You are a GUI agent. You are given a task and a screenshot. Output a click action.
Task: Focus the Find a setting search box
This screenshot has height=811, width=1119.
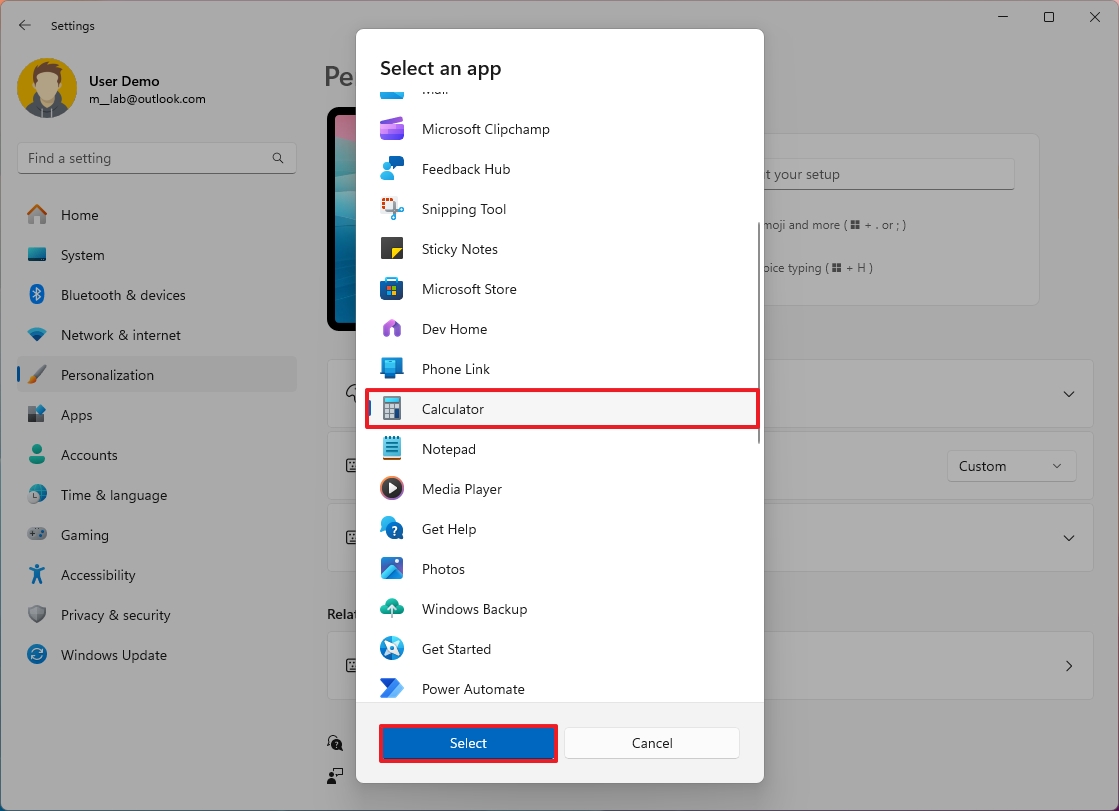(x=157, y=158)
